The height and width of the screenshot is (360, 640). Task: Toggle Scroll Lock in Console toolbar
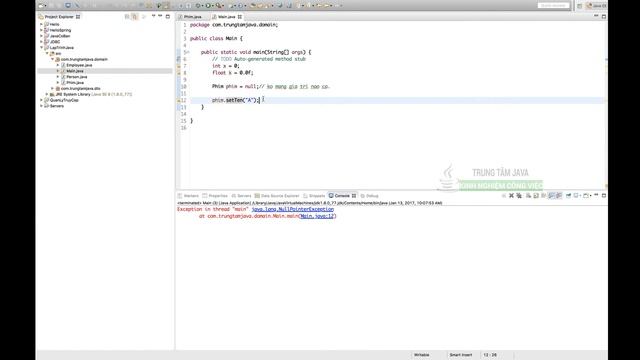point(536,196)
